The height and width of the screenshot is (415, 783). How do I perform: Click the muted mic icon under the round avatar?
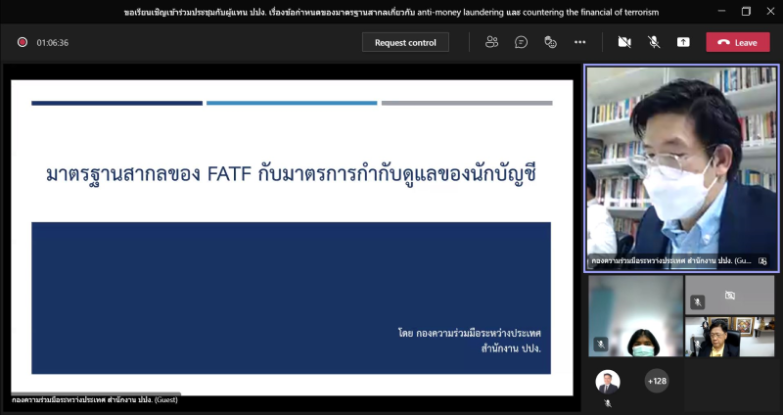pyautogui.click(x=607, y=402)
